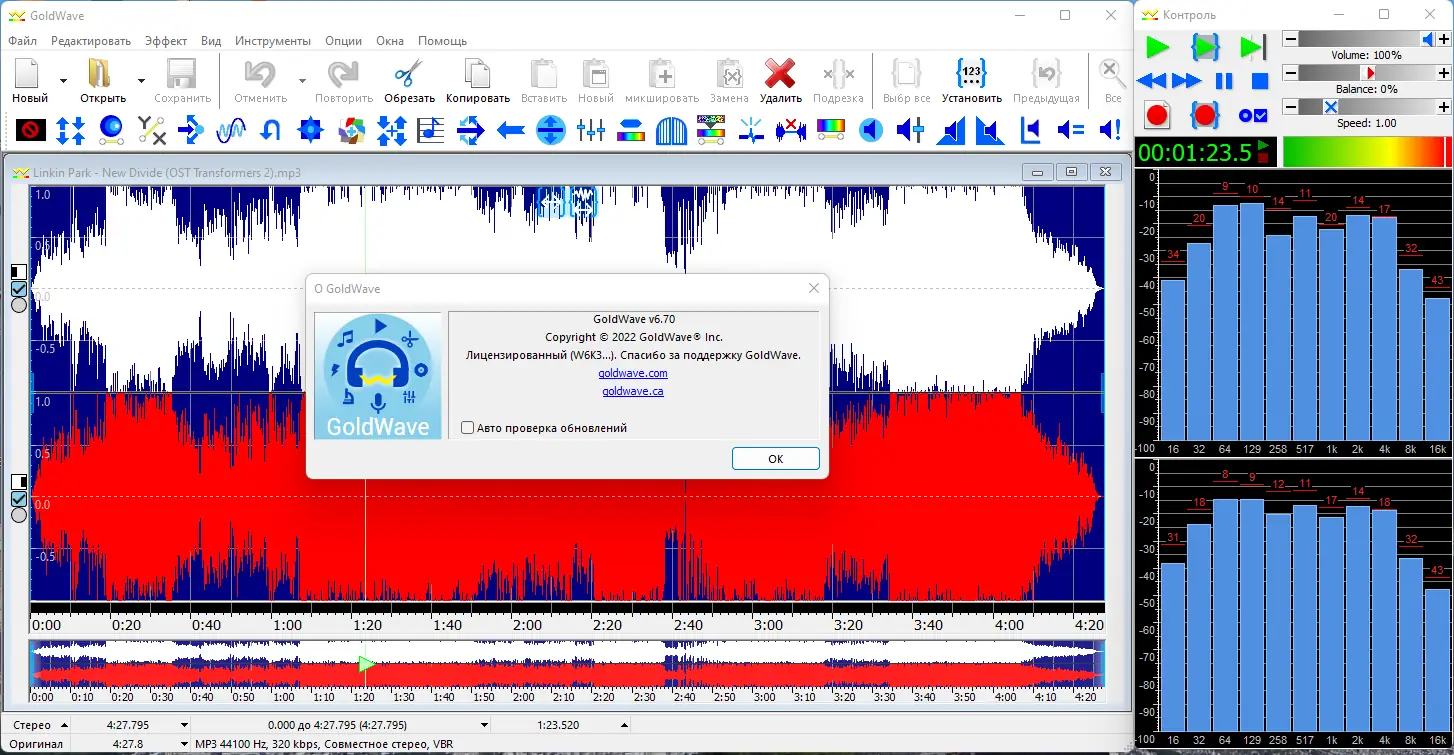This screenshot has height=755, width=1454.
Task: Click round button below upper channel checkbox
Action: coord(18,305)
